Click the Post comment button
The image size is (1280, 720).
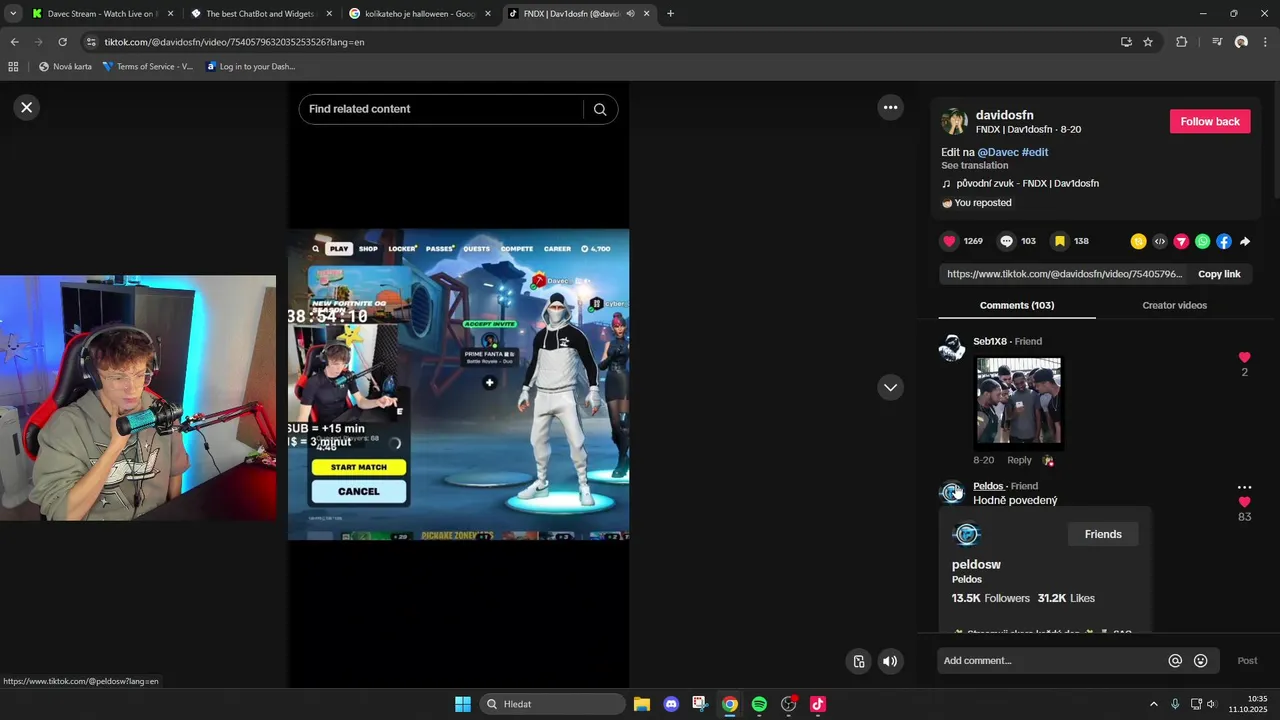pyautogui.click(x=1247, y=661)
